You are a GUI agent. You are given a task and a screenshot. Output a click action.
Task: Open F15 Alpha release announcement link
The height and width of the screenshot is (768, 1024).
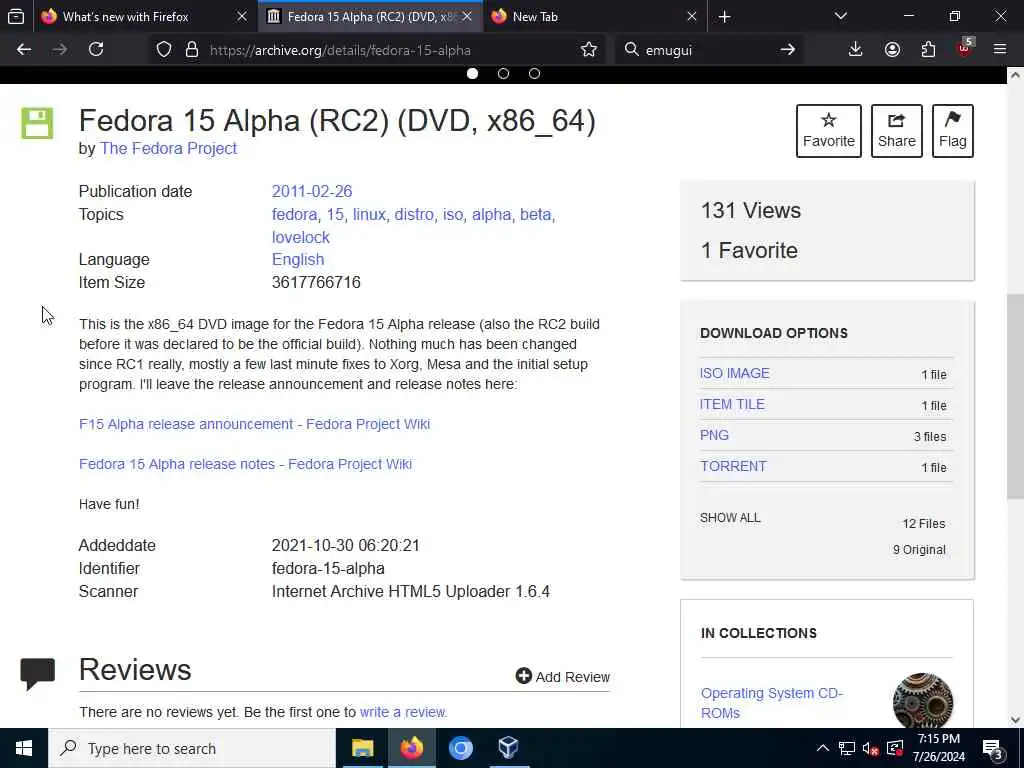[255, 424]
